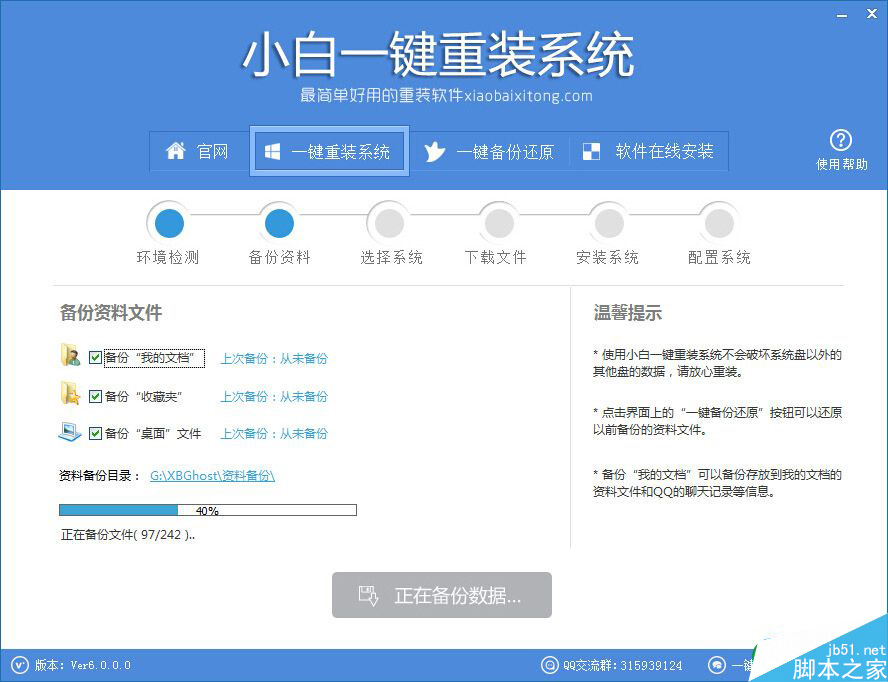Click the 下载文件 progress step
The height and width of the screenshot is (682, 888).
(498, 222)
